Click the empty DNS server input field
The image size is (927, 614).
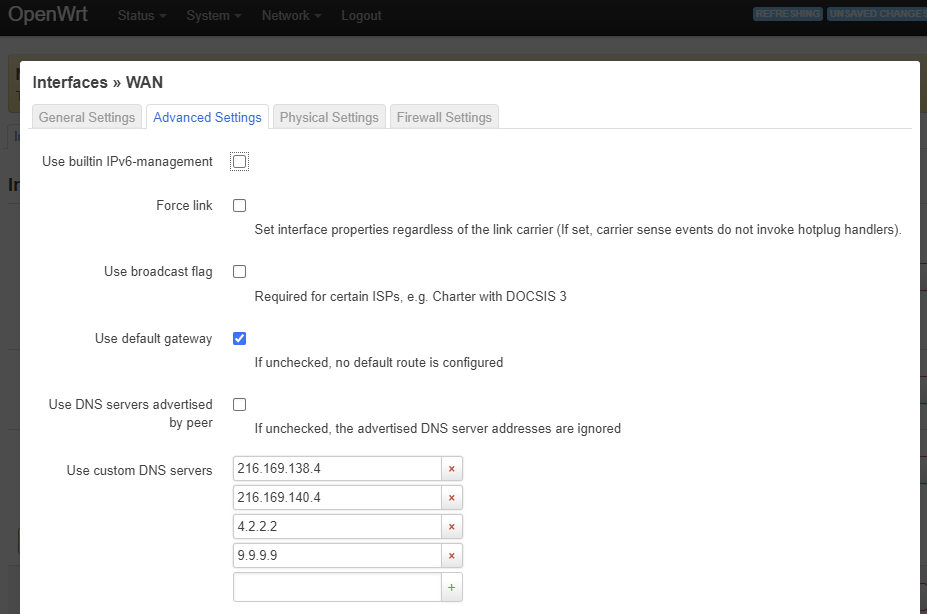337,586
